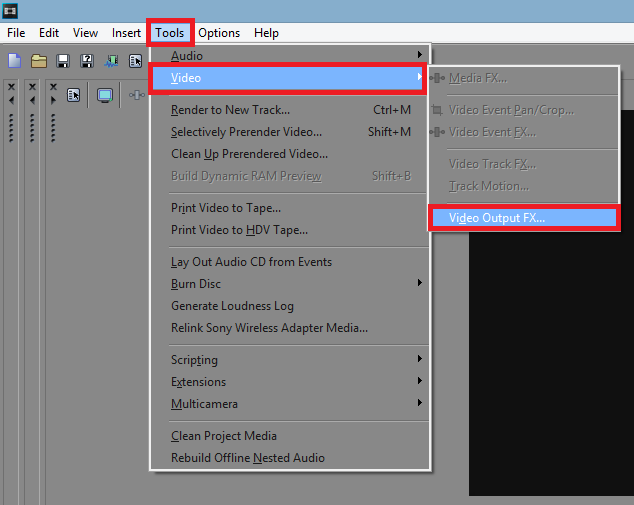Close the leftmost docked panel with X
The height and width of the screenshot is (505, 634).
click(11, 87)
